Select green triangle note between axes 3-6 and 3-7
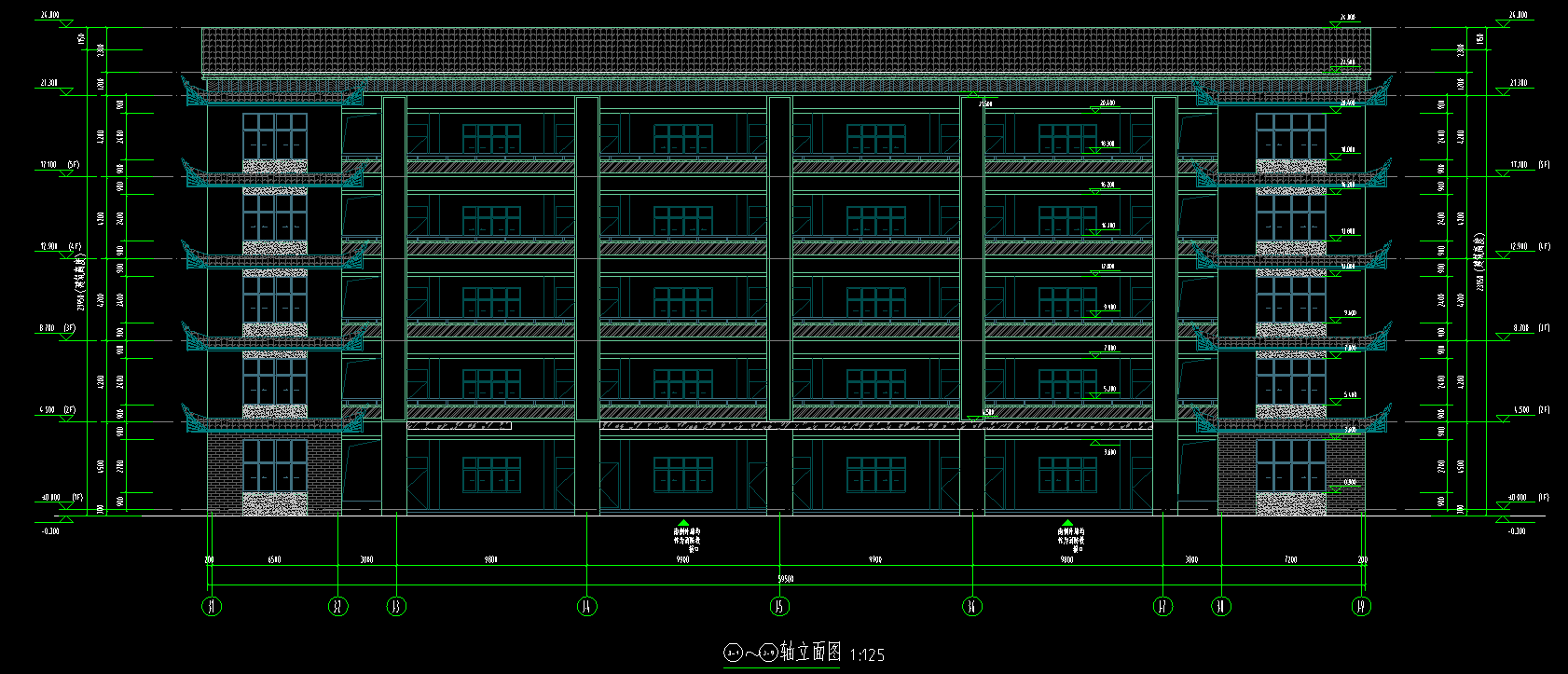Image resolution: width=1568 pixels, height=674 pixels. [1067, 524]
